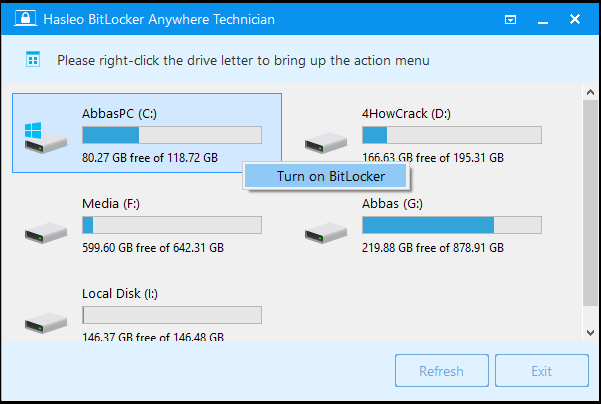
Task: Select the Local Disk (I:) drive icon
Action: pyautogui.click(x=46, y=323)
